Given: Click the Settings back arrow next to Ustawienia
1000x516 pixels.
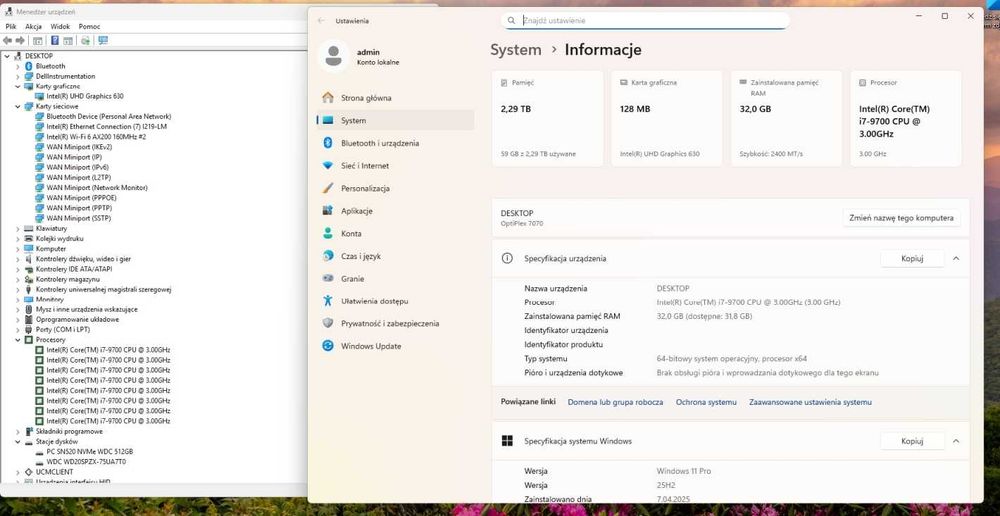Looking at the screenshot, I should pyautogui.click(x=321, y=20).
